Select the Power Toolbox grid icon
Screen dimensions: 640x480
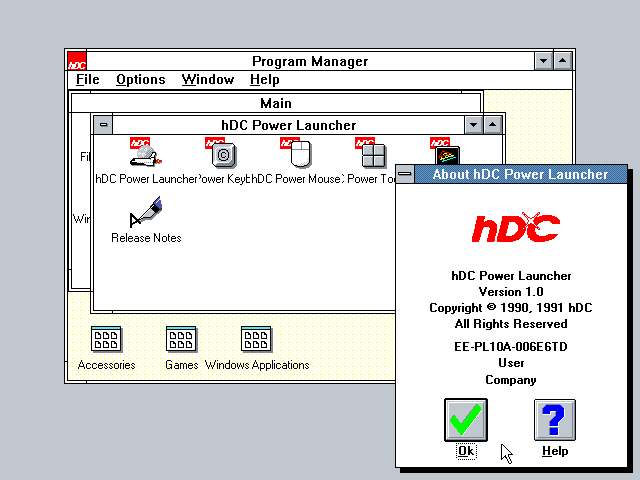point(371,153)
